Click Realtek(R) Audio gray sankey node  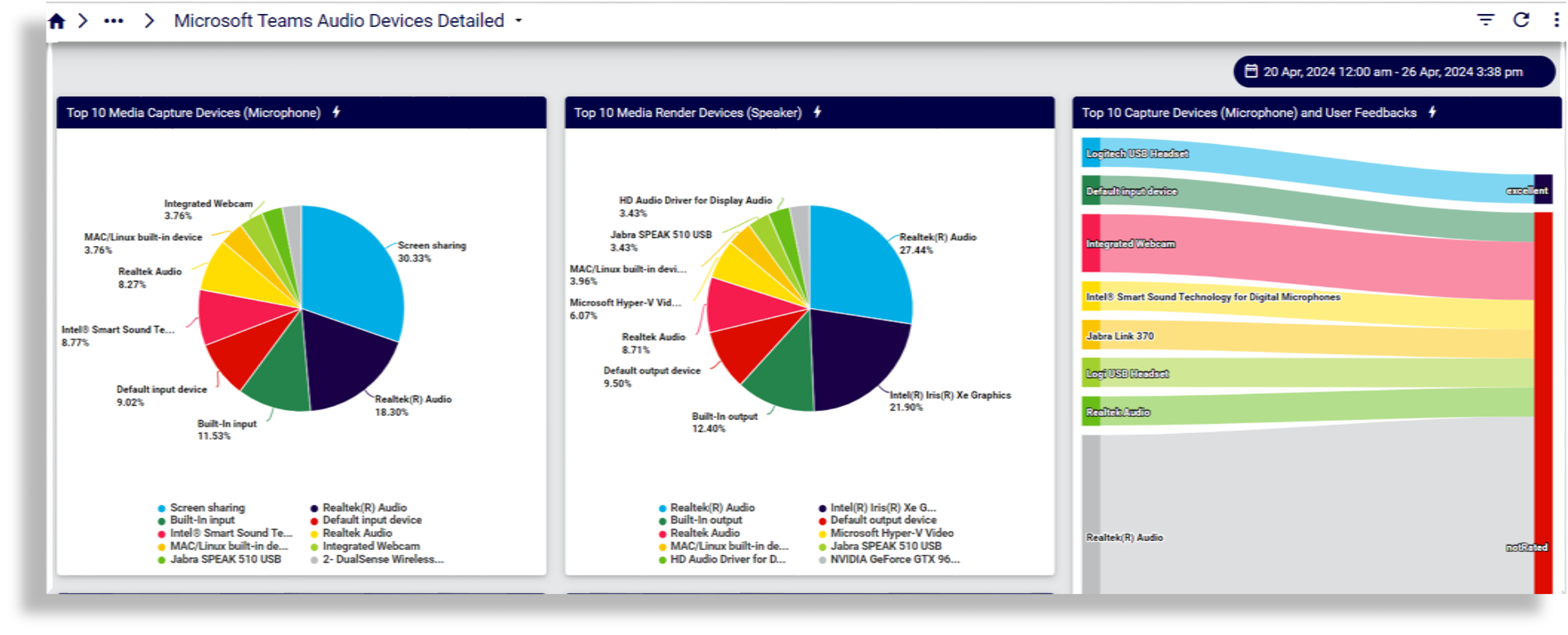pyautogui.click(x=1091, y=515)
